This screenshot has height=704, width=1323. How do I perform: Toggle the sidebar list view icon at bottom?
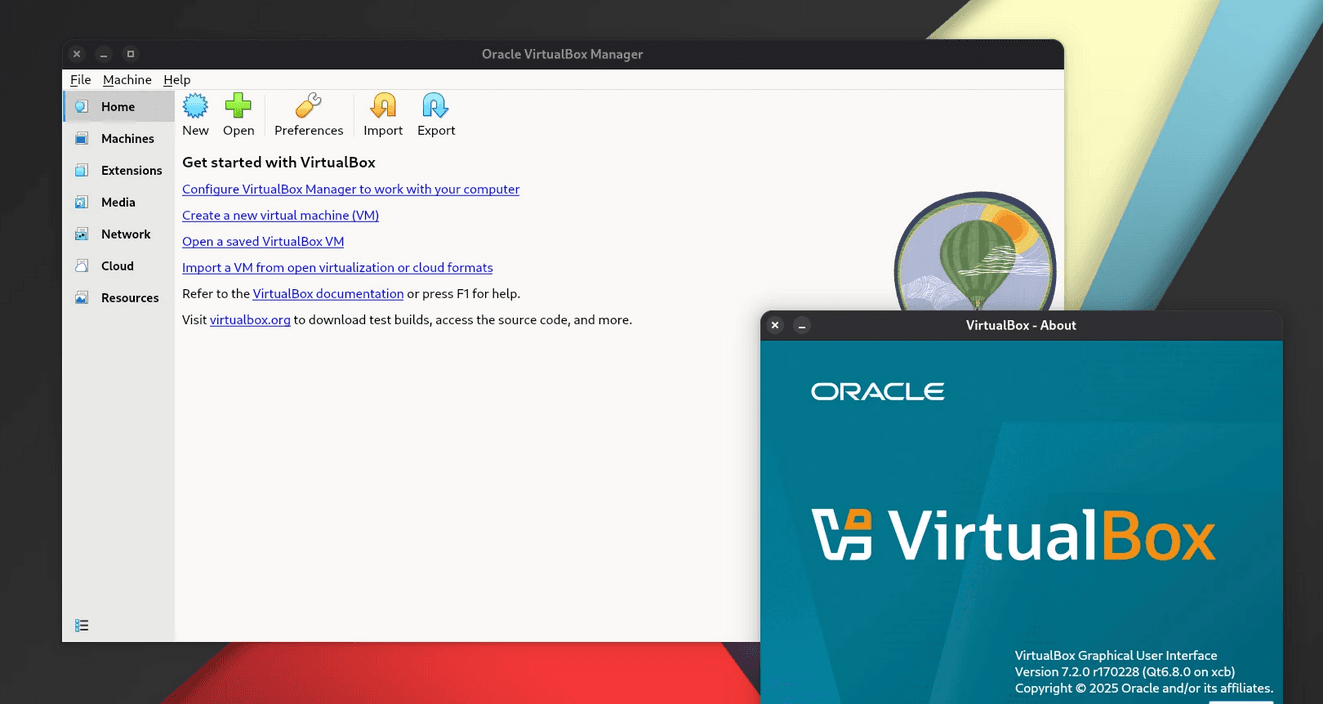82,625
